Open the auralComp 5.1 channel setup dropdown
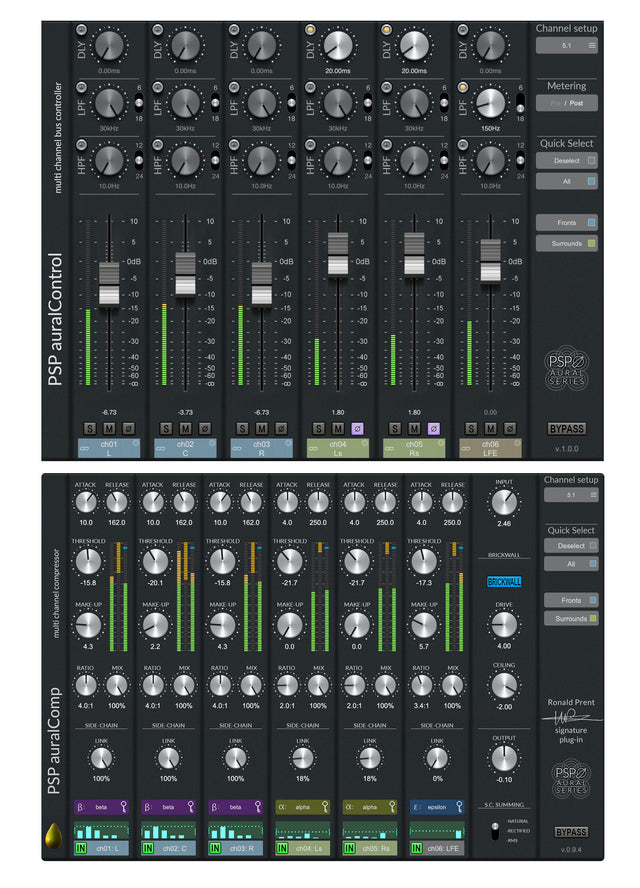This screenshot has height=888, width=640. (570, 496)
